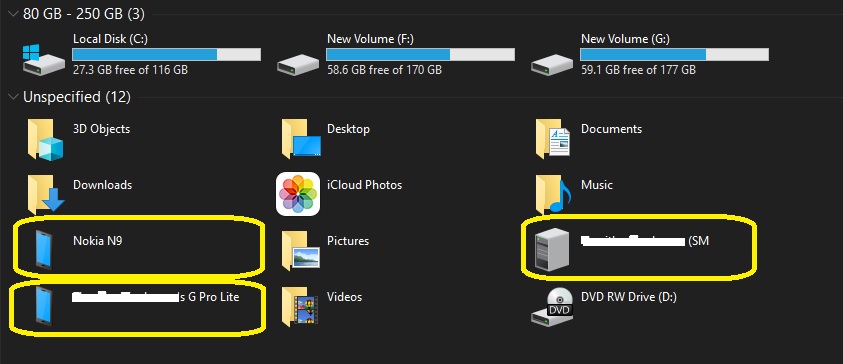This screenshot has height=364, width=843.
Task: Select the "Downloads" label
Action: click(x=103, y=185)
